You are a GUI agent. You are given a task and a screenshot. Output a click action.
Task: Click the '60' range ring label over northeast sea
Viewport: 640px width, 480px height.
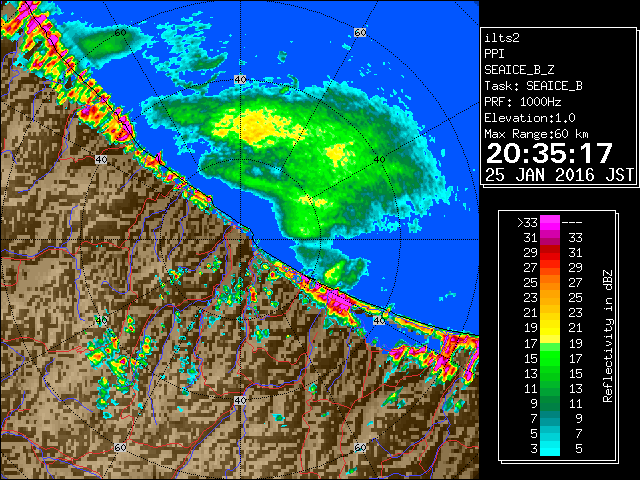(360, 32)
